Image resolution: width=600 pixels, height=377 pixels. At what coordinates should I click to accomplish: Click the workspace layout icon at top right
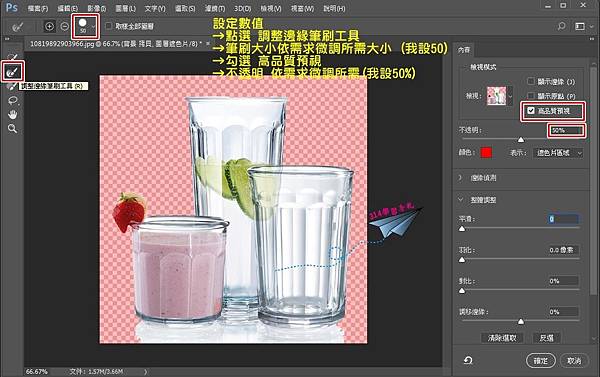[580, 26]
